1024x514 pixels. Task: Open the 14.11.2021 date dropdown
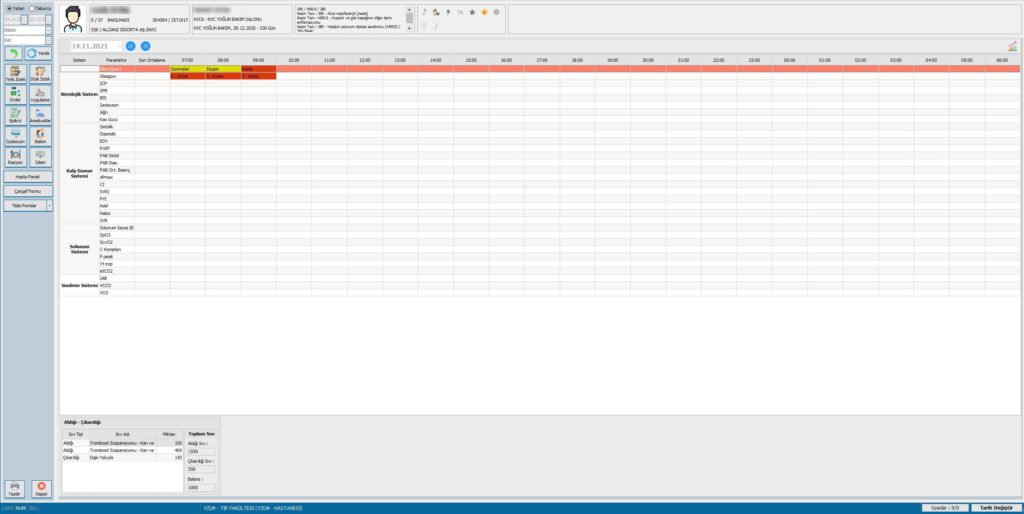pyautogui.click(x=118, y=46)
